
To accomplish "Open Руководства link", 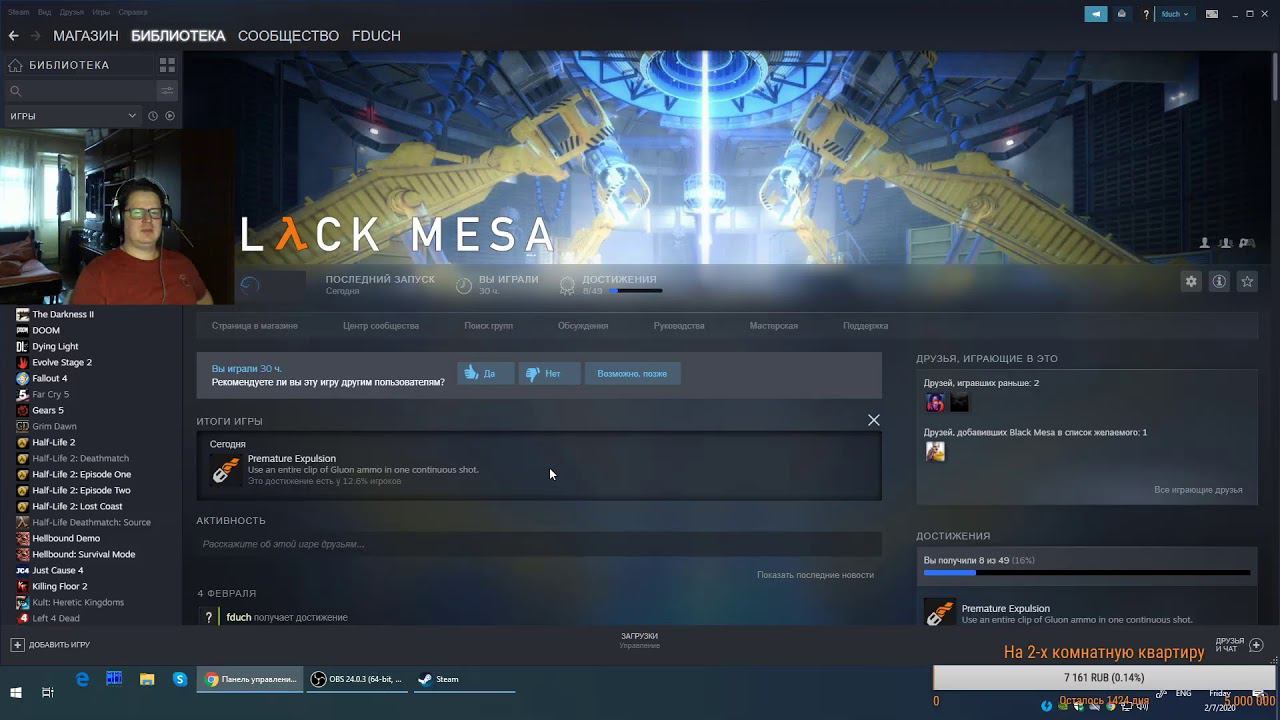I will [x=679, y=326].
